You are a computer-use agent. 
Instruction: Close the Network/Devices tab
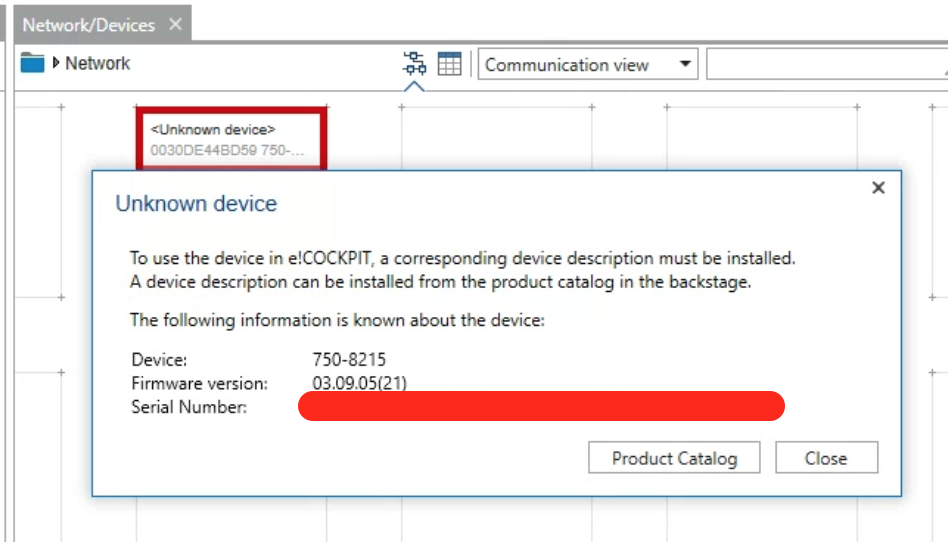(x=175, y=24)
